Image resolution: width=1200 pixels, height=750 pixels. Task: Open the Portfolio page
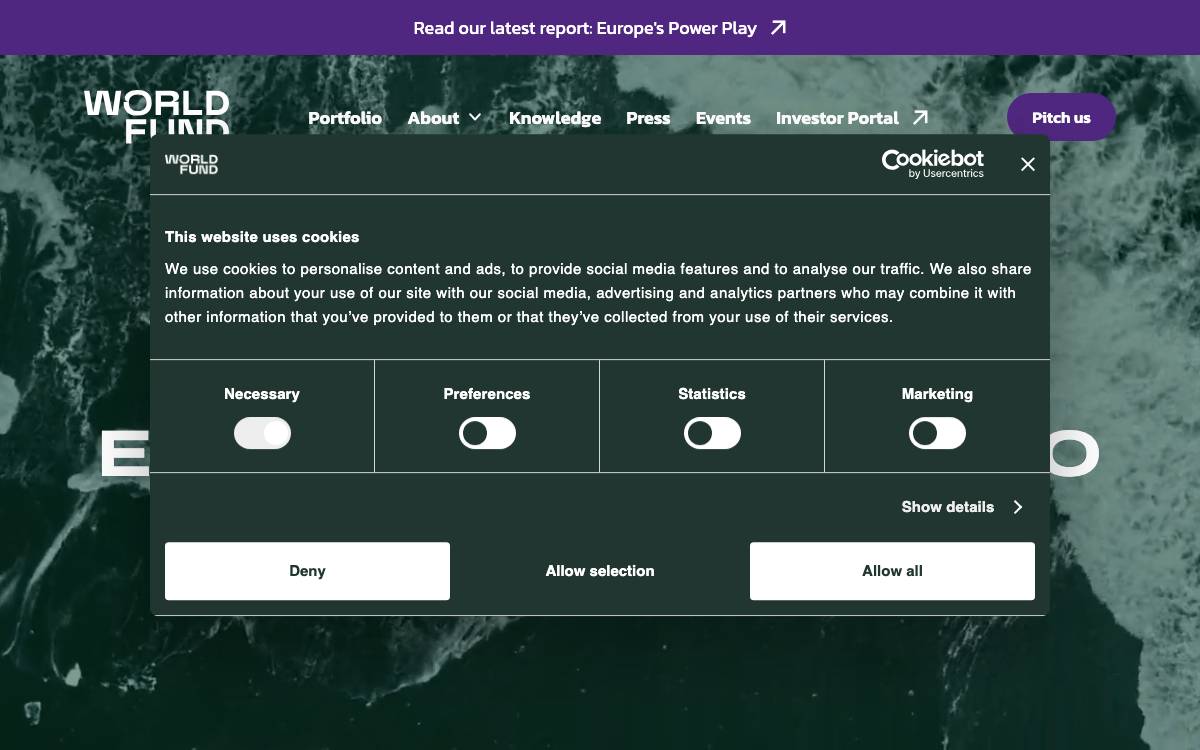point(345,118)
